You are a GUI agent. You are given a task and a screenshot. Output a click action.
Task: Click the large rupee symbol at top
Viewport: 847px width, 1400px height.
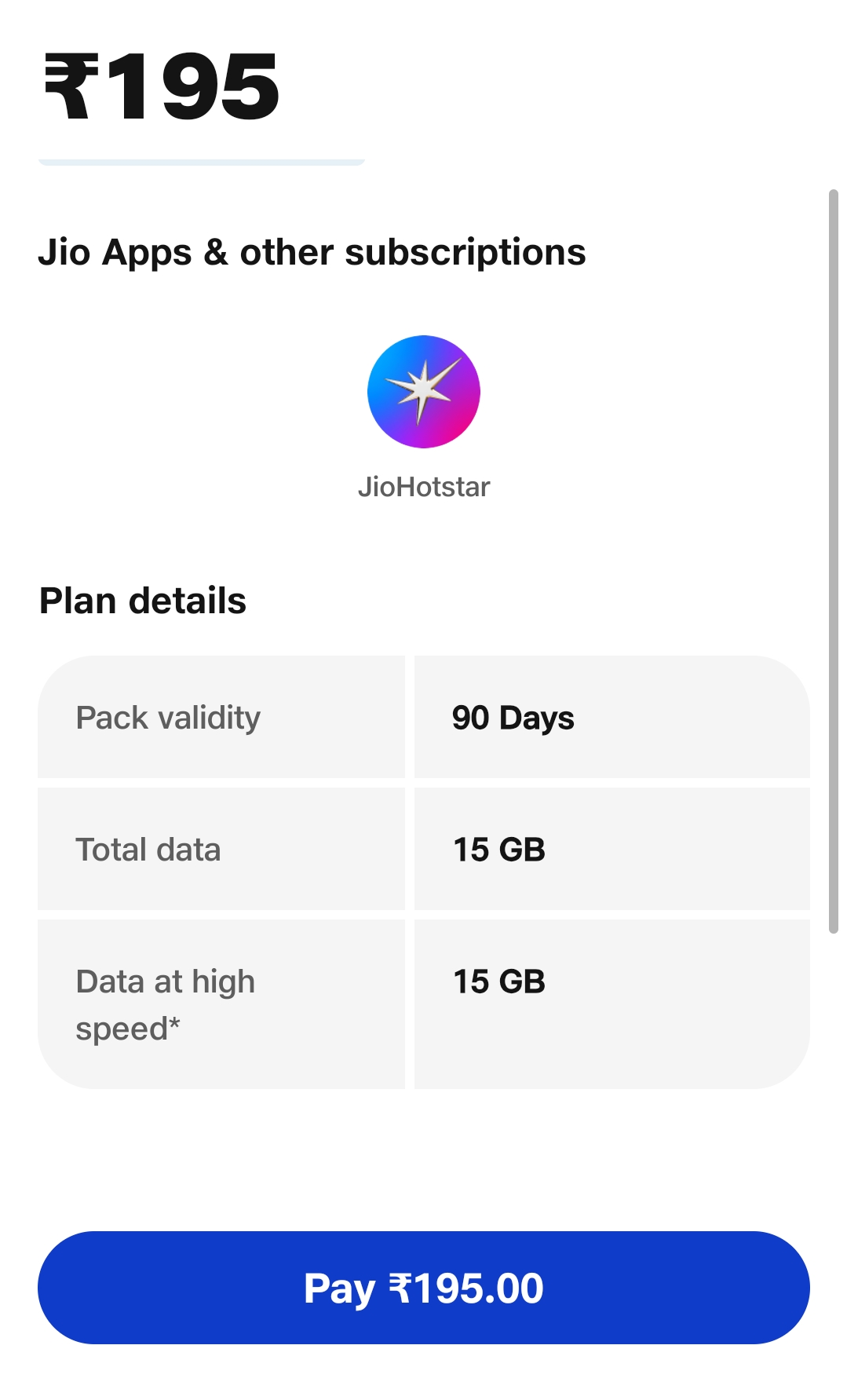(71, 86)
